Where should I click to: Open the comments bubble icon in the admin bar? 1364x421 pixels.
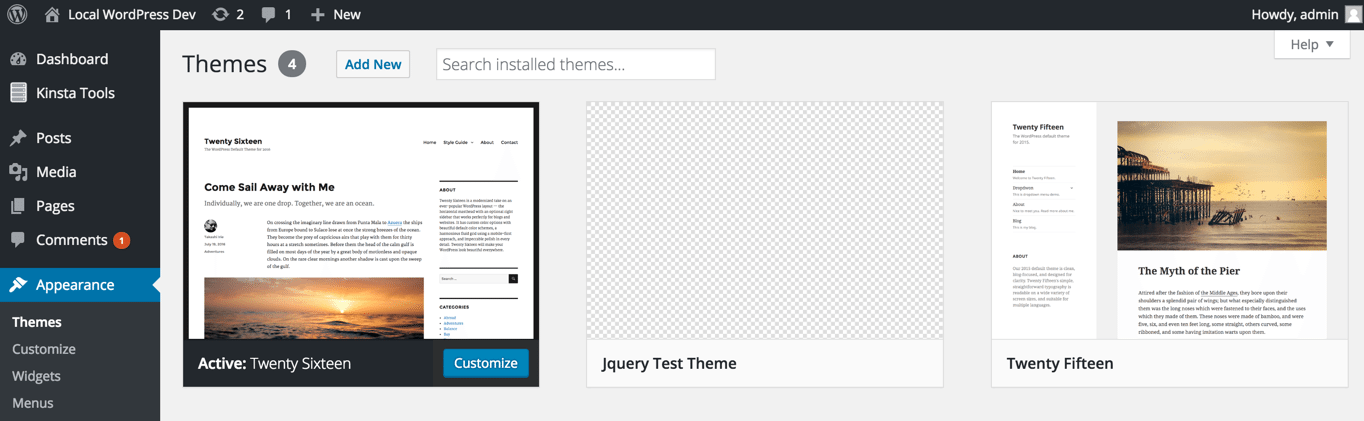point(269,15)
